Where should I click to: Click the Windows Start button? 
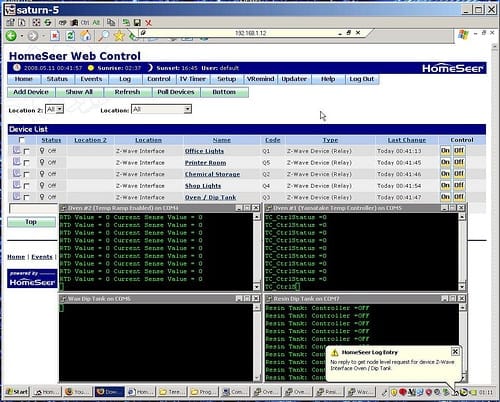(17, 392)
